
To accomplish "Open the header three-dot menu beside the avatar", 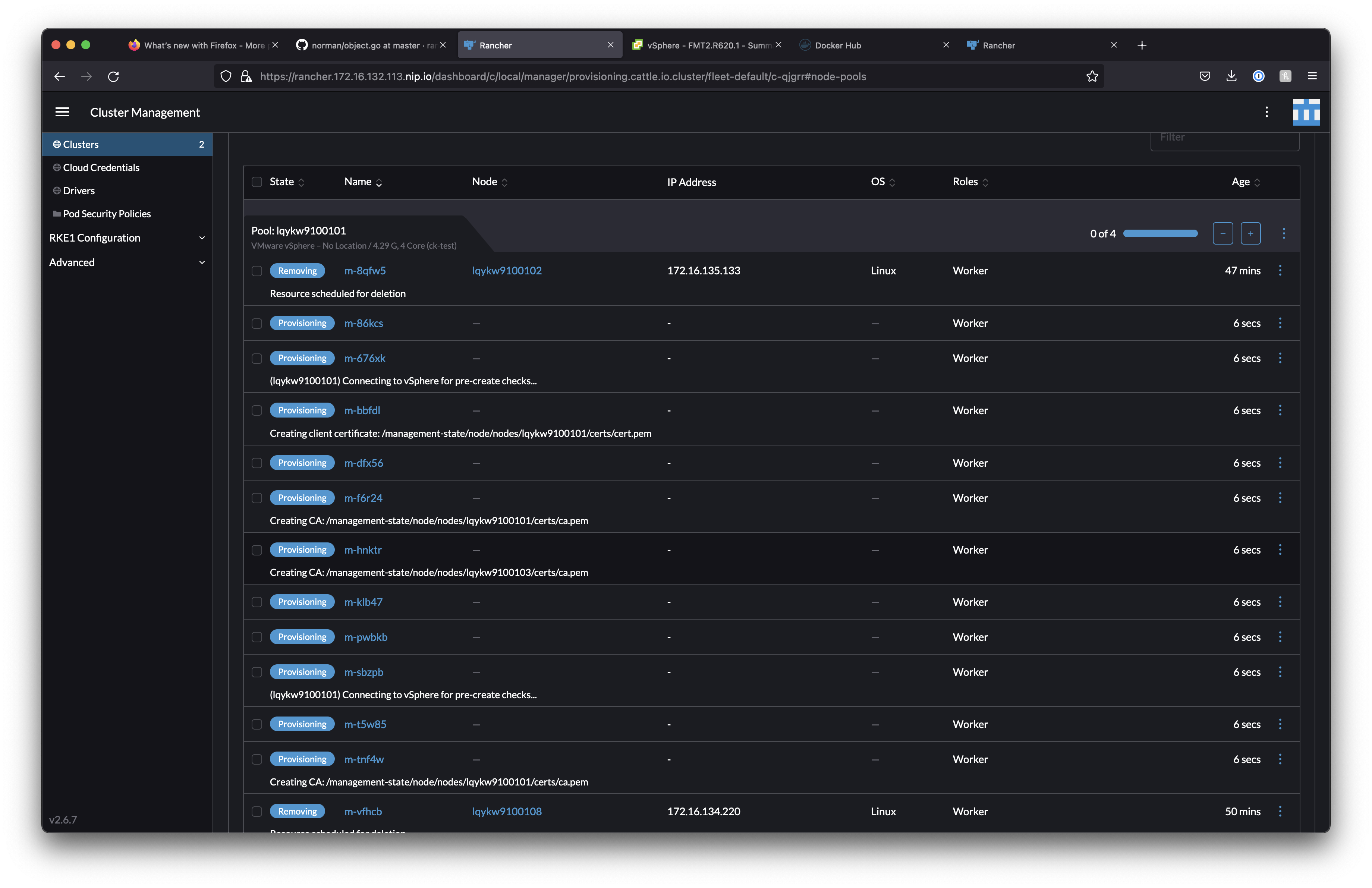I will pyautogui.click(x=1266, y=112).
